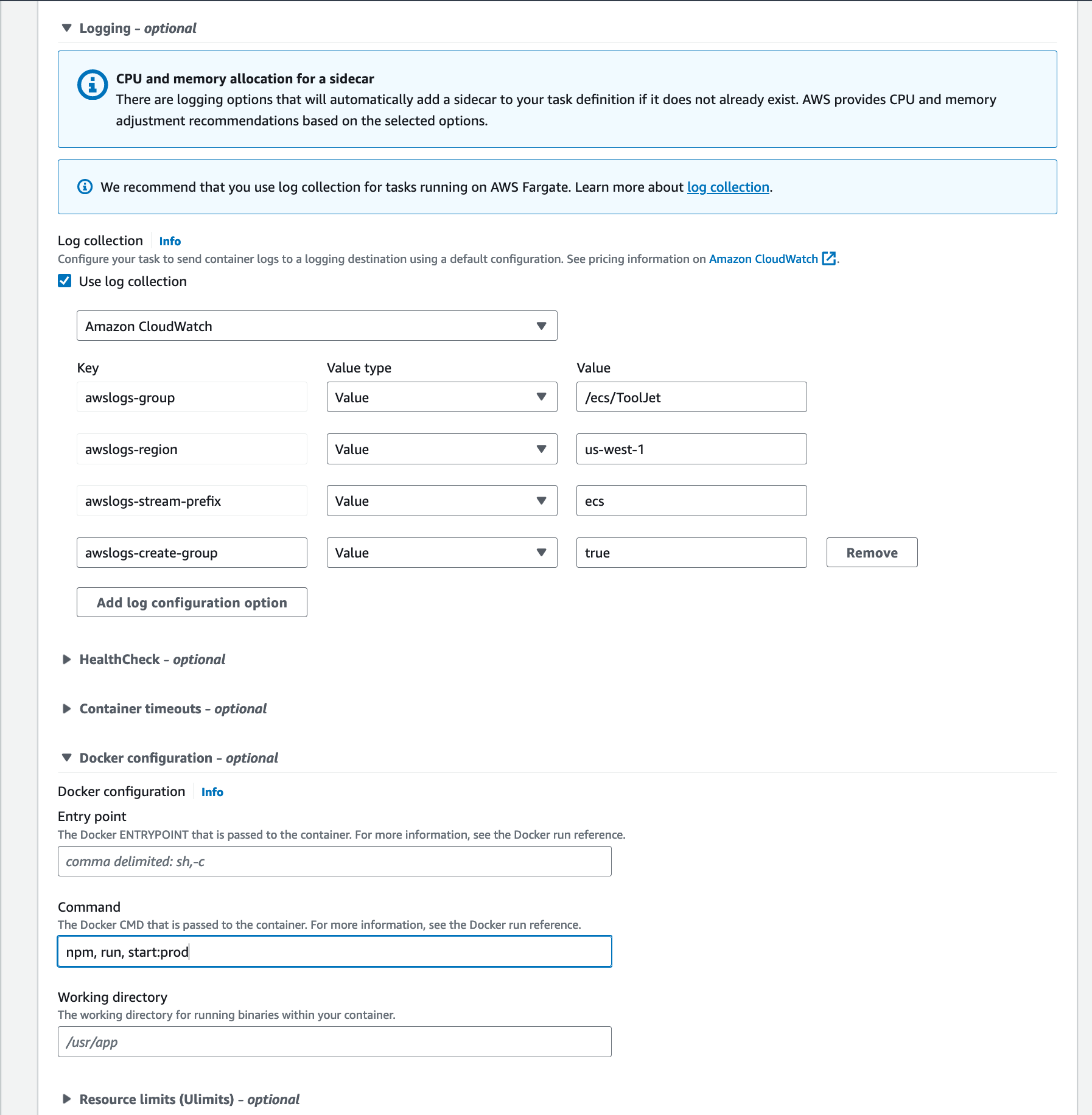Uncheck the Use log collection checkbox
Image resolution: width=1092 pixels, height=1115 pixels.
[x=65, y=281]
